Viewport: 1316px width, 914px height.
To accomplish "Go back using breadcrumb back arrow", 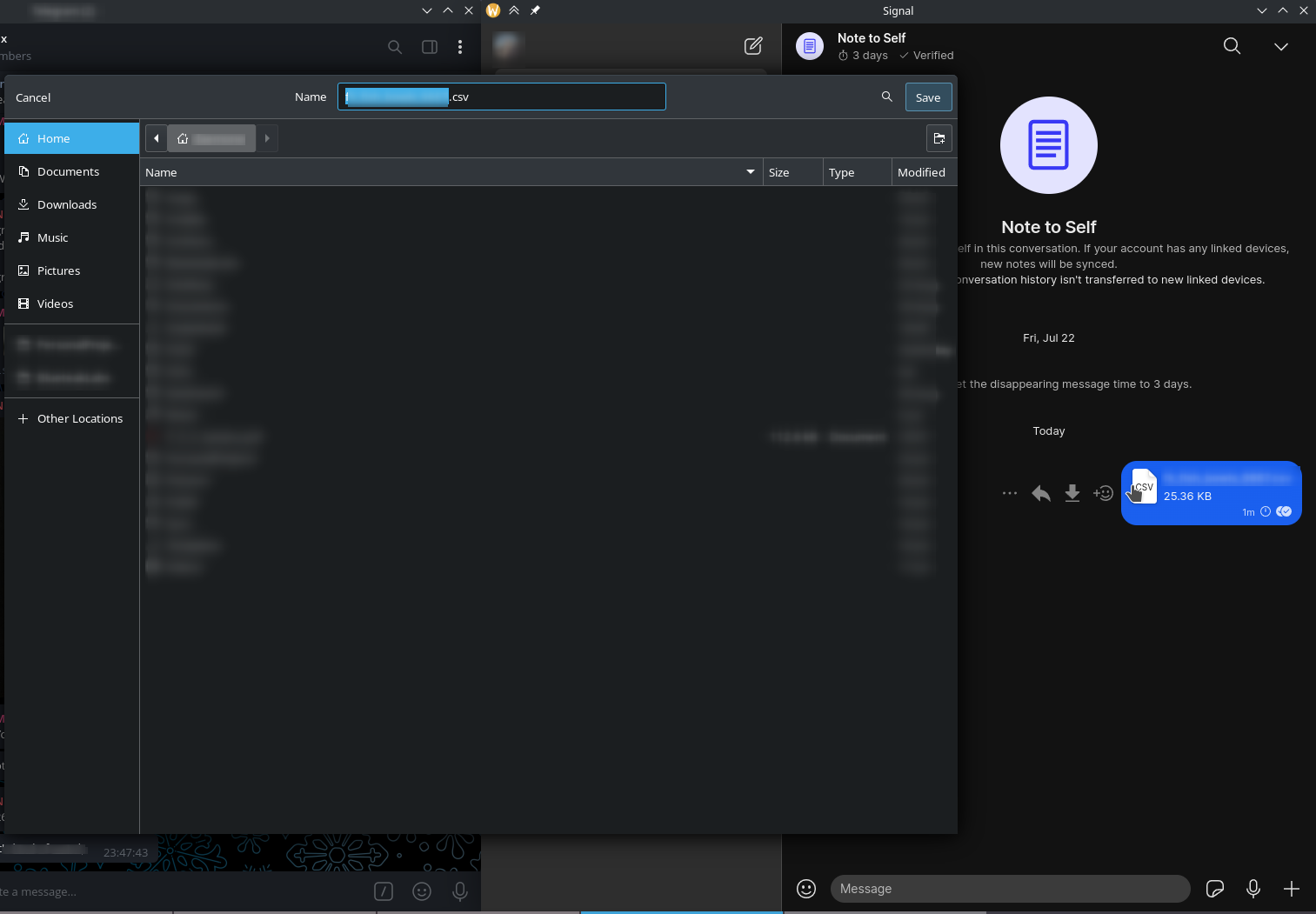I will [156, 138].
